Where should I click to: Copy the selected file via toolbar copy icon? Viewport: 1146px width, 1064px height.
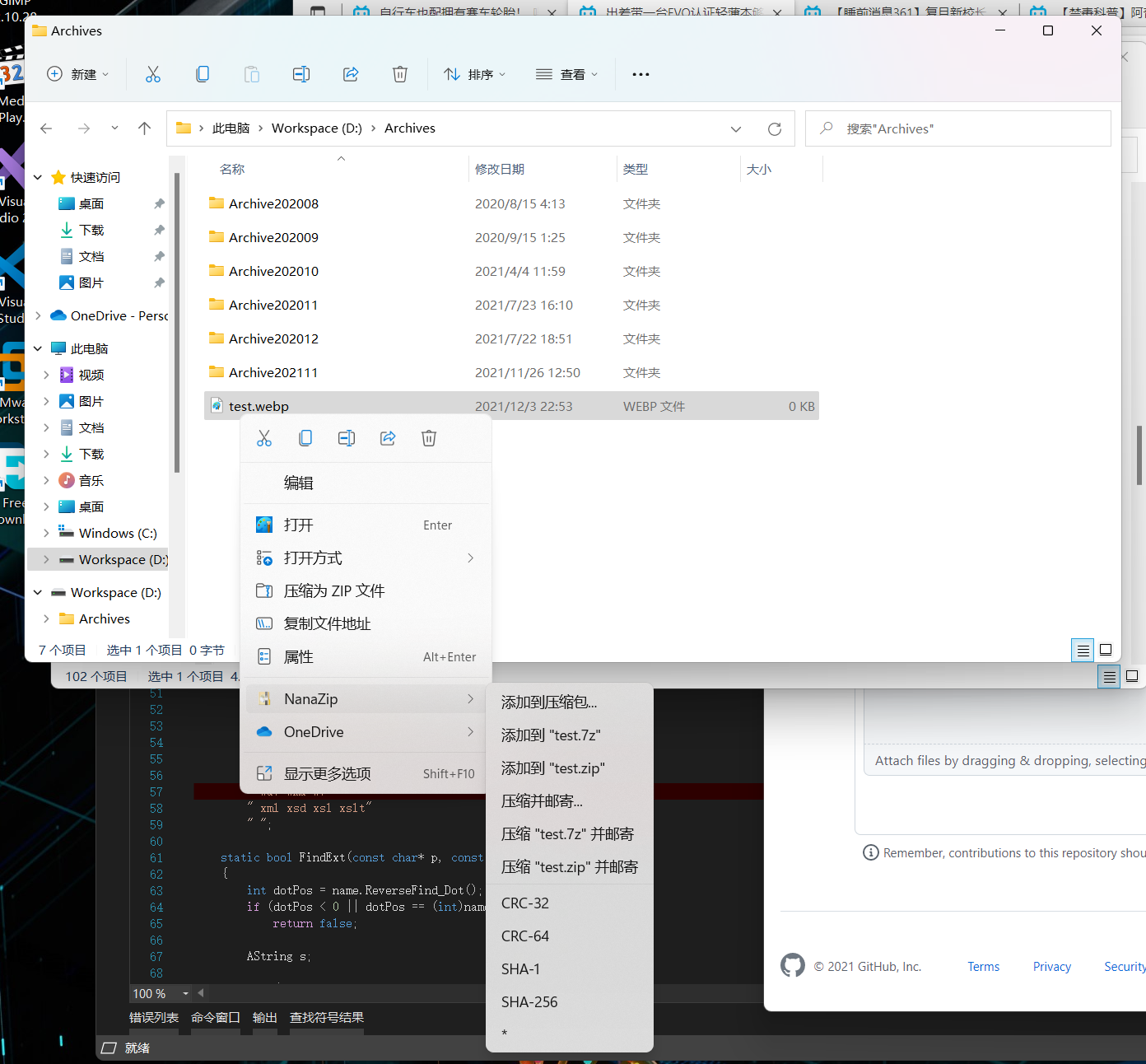tap(203, 74)
